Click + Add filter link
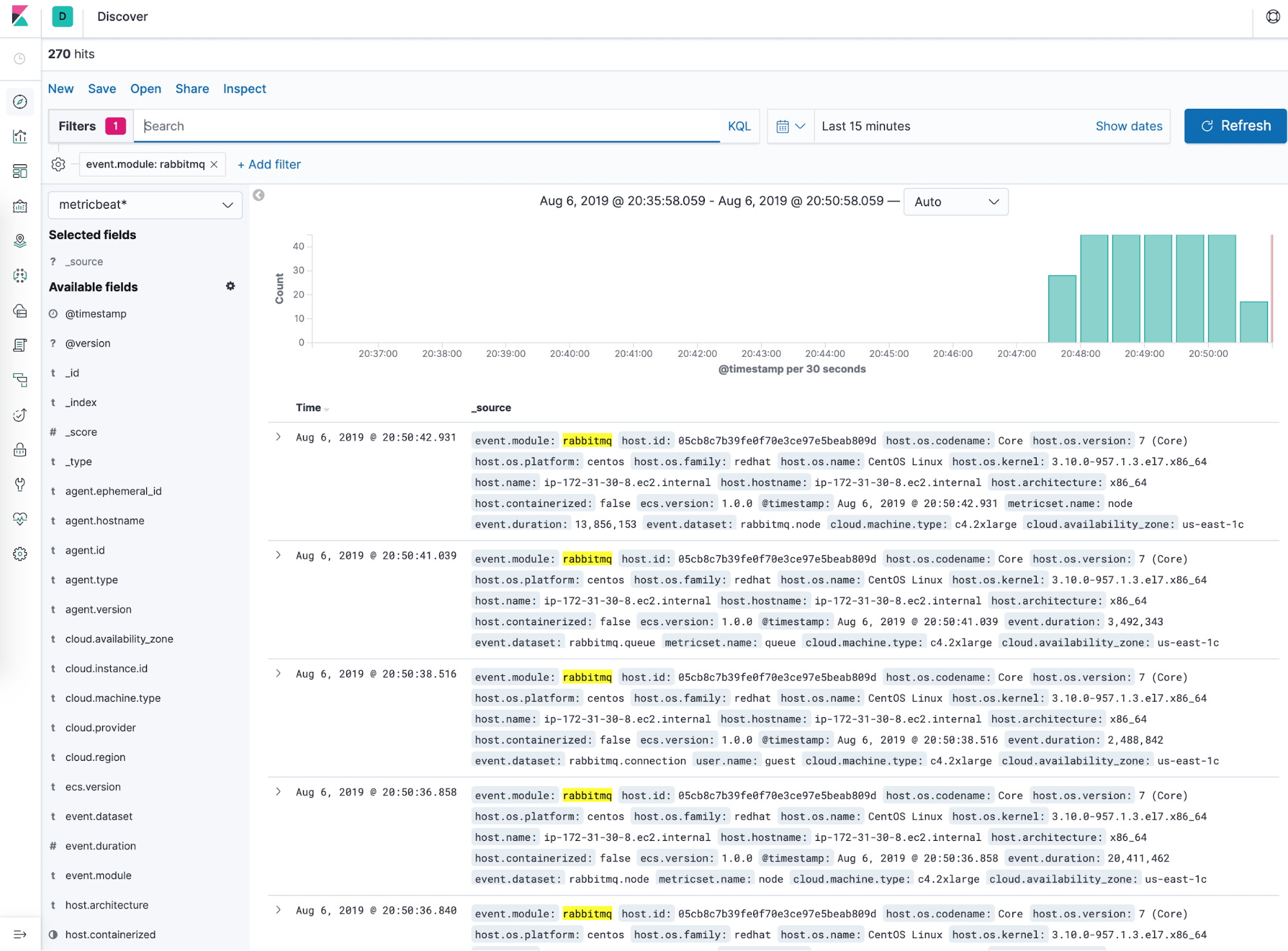1288x951 pixels. click(269, 164)
